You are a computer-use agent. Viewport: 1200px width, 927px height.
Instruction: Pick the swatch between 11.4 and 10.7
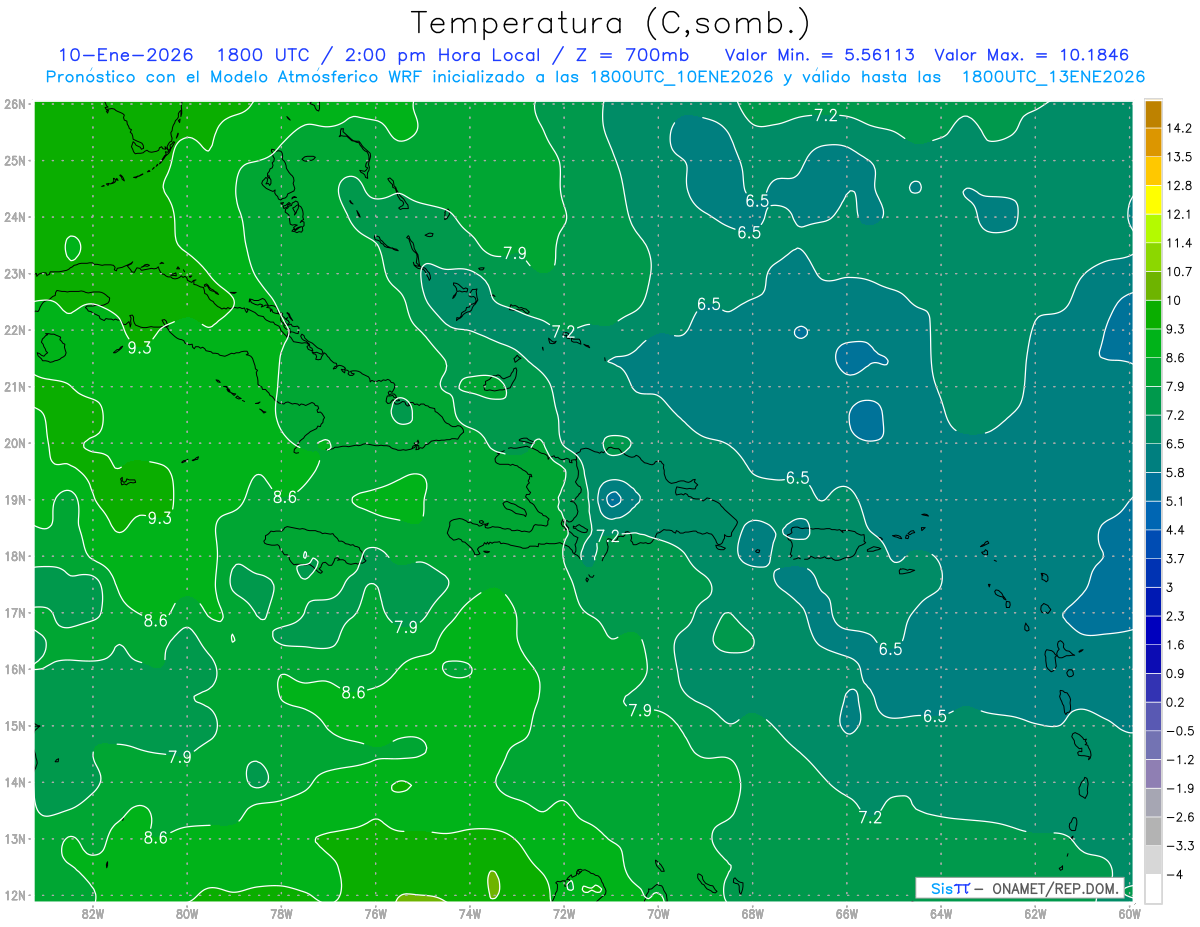point(1153,257)
